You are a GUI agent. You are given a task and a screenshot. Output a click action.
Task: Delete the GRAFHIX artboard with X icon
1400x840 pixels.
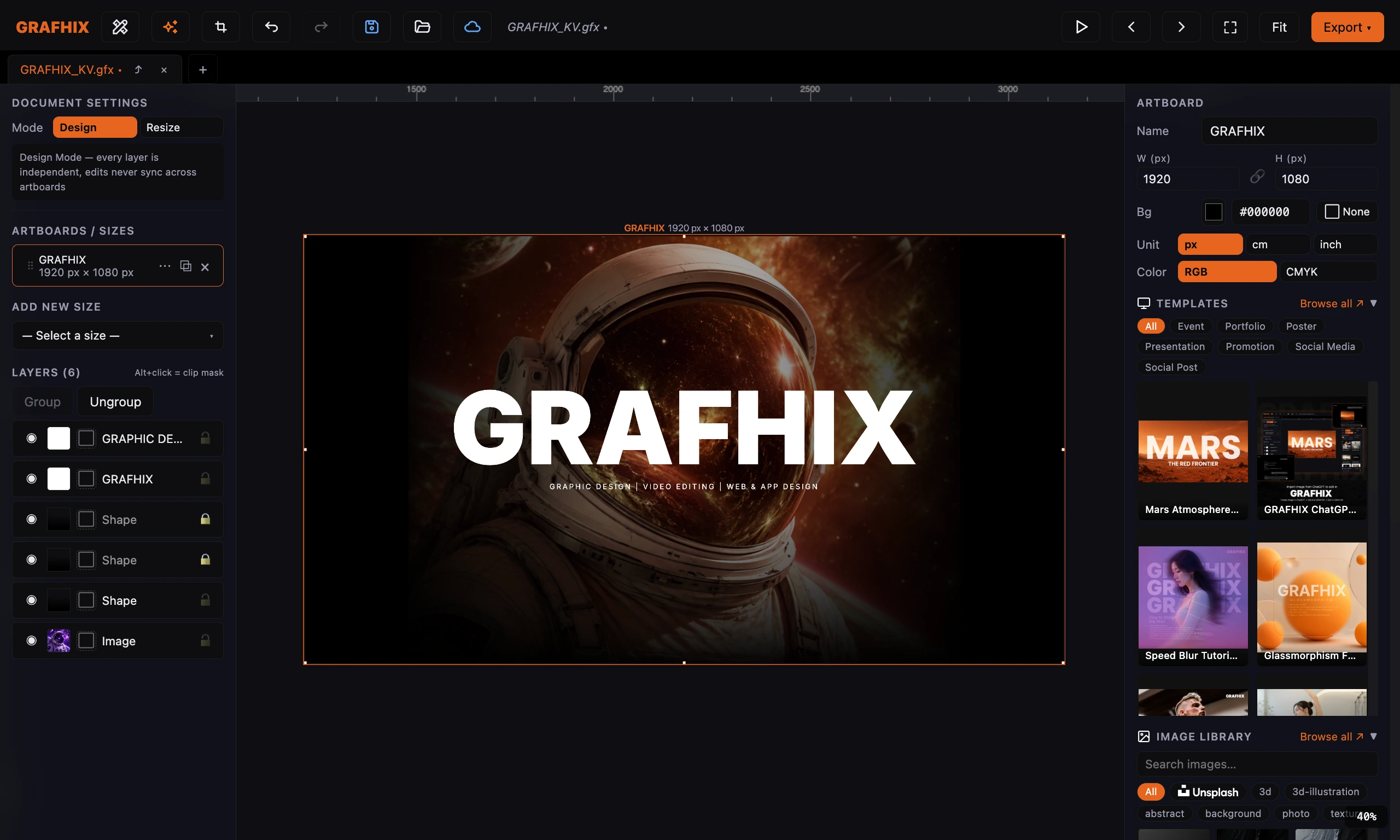205,267
